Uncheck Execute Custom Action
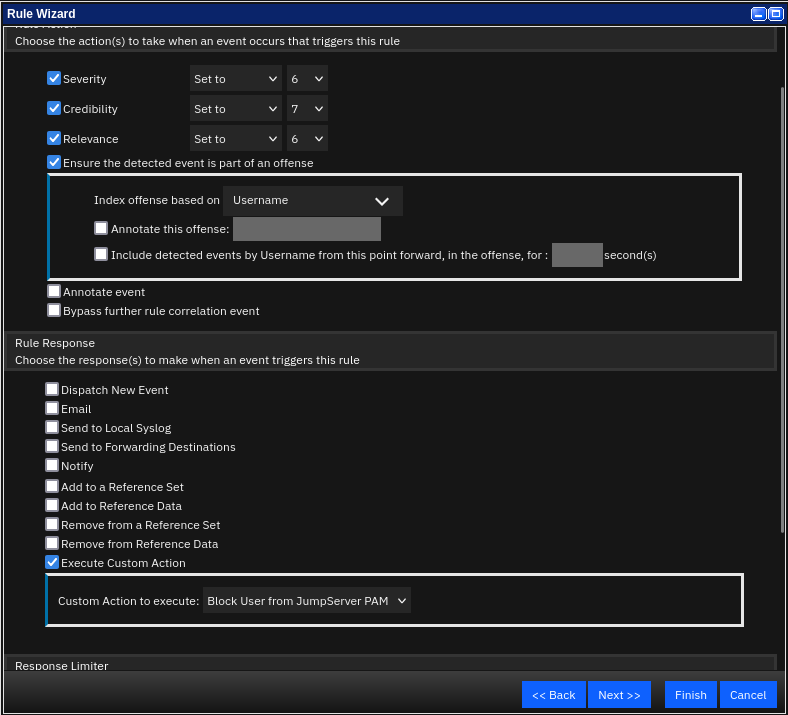This screenshot has height=715, width=788. [52, 562]
